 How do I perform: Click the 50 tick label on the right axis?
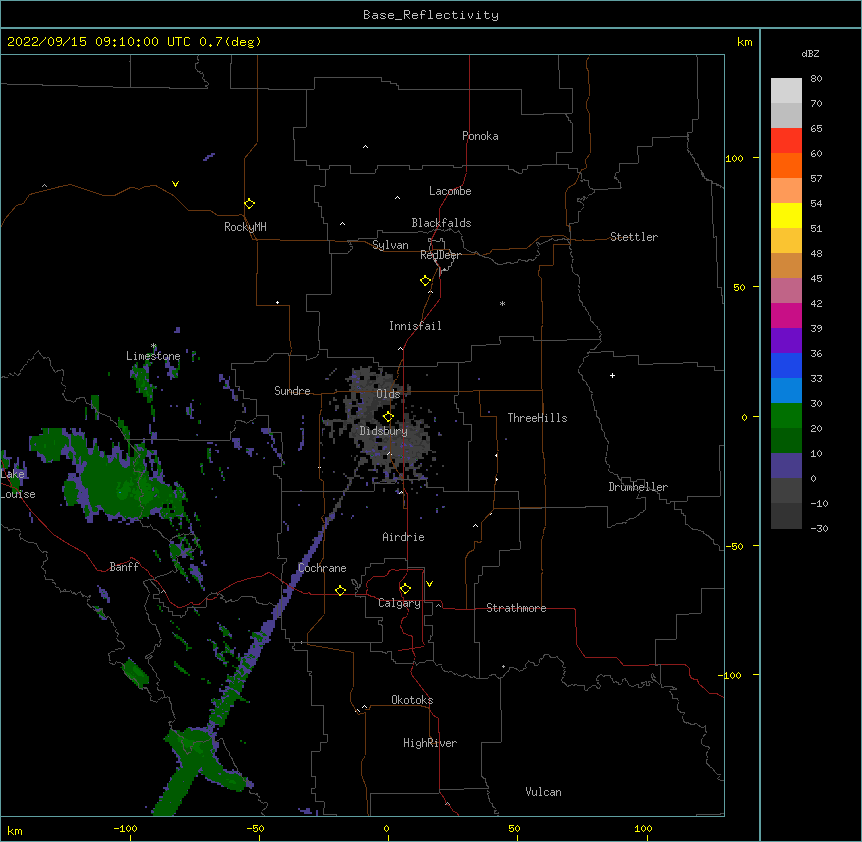pyautogui.click(x=739, y=287)
